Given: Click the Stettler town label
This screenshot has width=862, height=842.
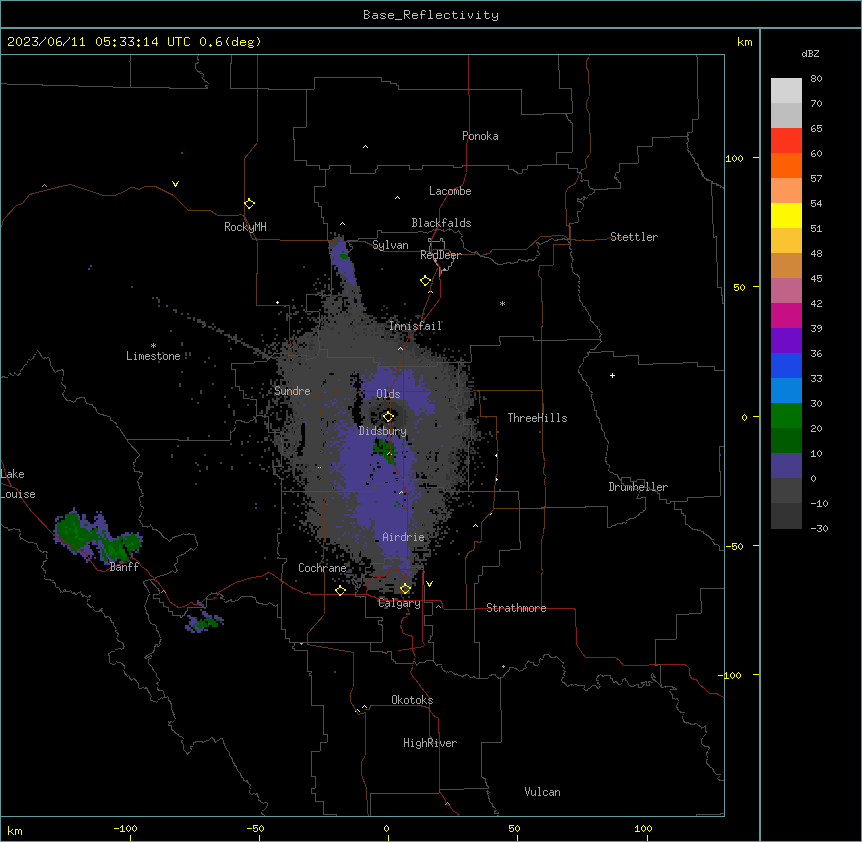Looking at the screenshot, I should point(634,237).
